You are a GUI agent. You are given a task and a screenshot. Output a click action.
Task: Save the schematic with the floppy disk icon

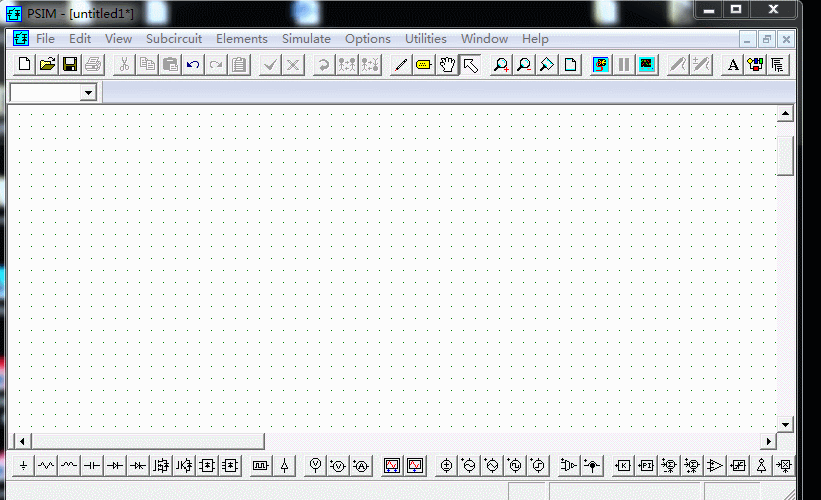[70, 65]
